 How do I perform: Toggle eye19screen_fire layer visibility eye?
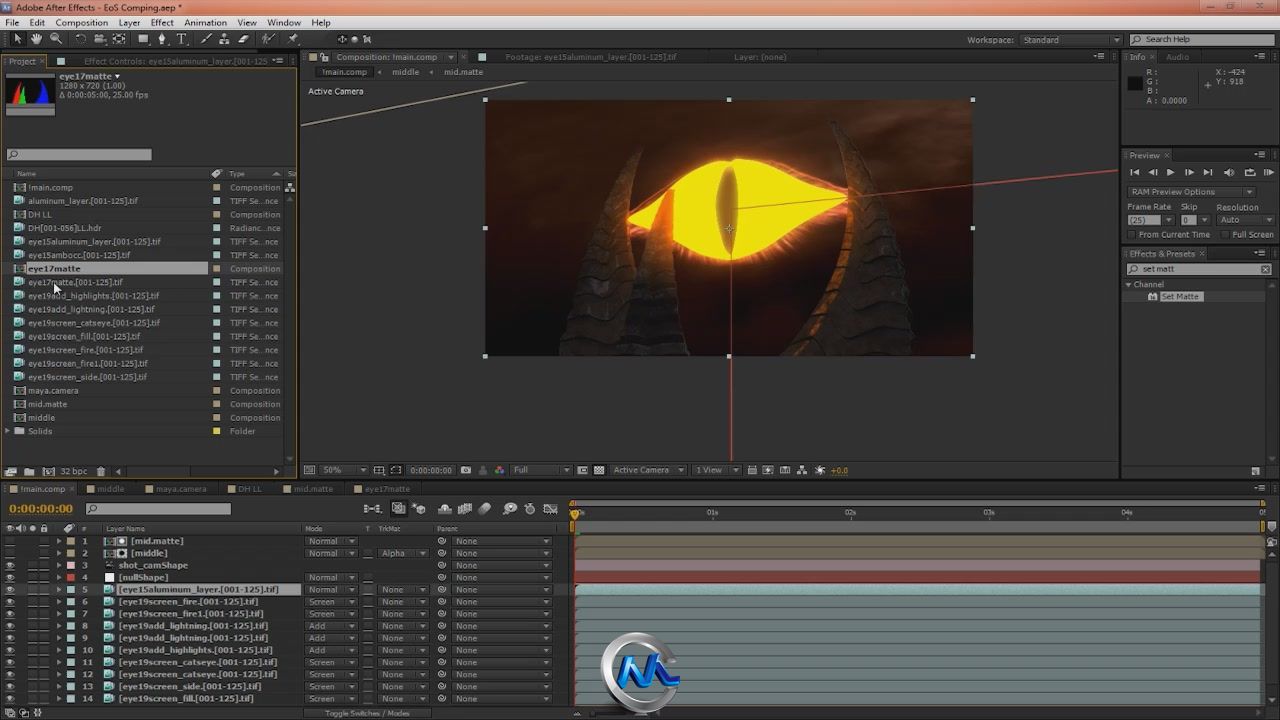(10, 602)
